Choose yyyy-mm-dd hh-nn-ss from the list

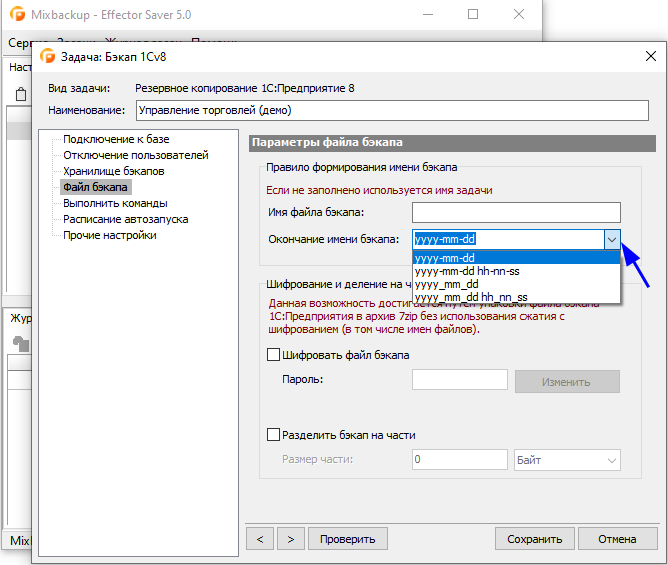click(x=516, y=271)
